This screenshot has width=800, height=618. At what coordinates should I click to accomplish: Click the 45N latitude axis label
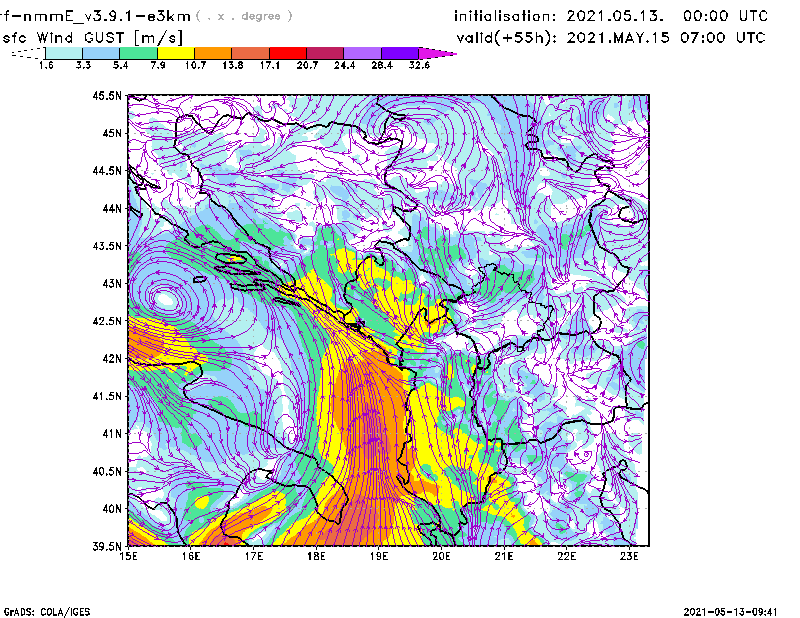point(112,133)
